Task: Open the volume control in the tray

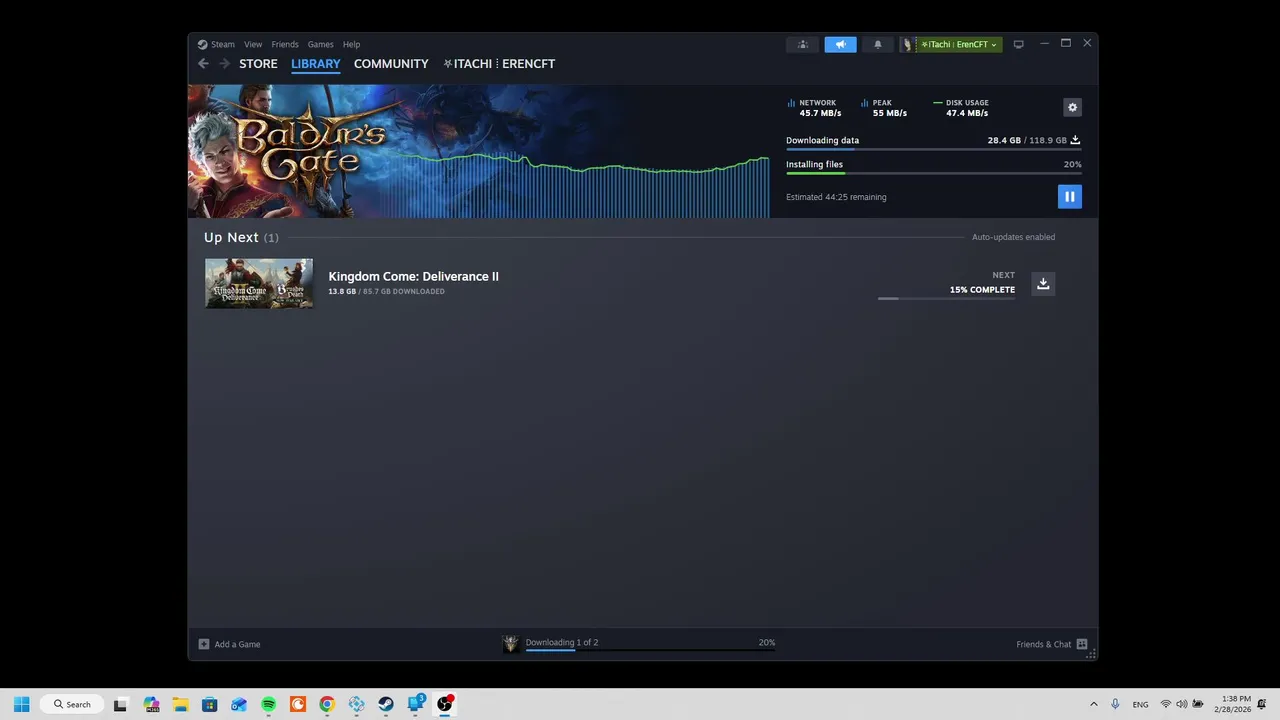Action: click(x=1181, y=704)
